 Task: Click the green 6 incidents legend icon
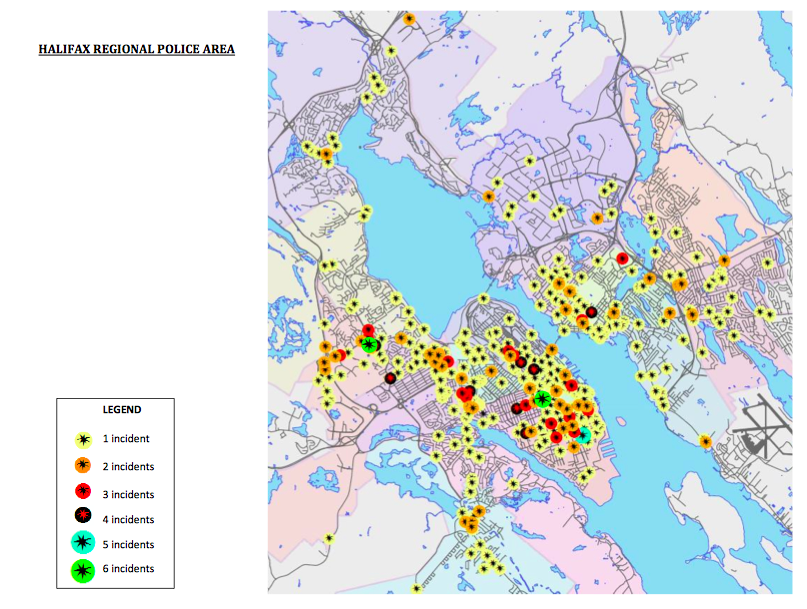[84, 570]
